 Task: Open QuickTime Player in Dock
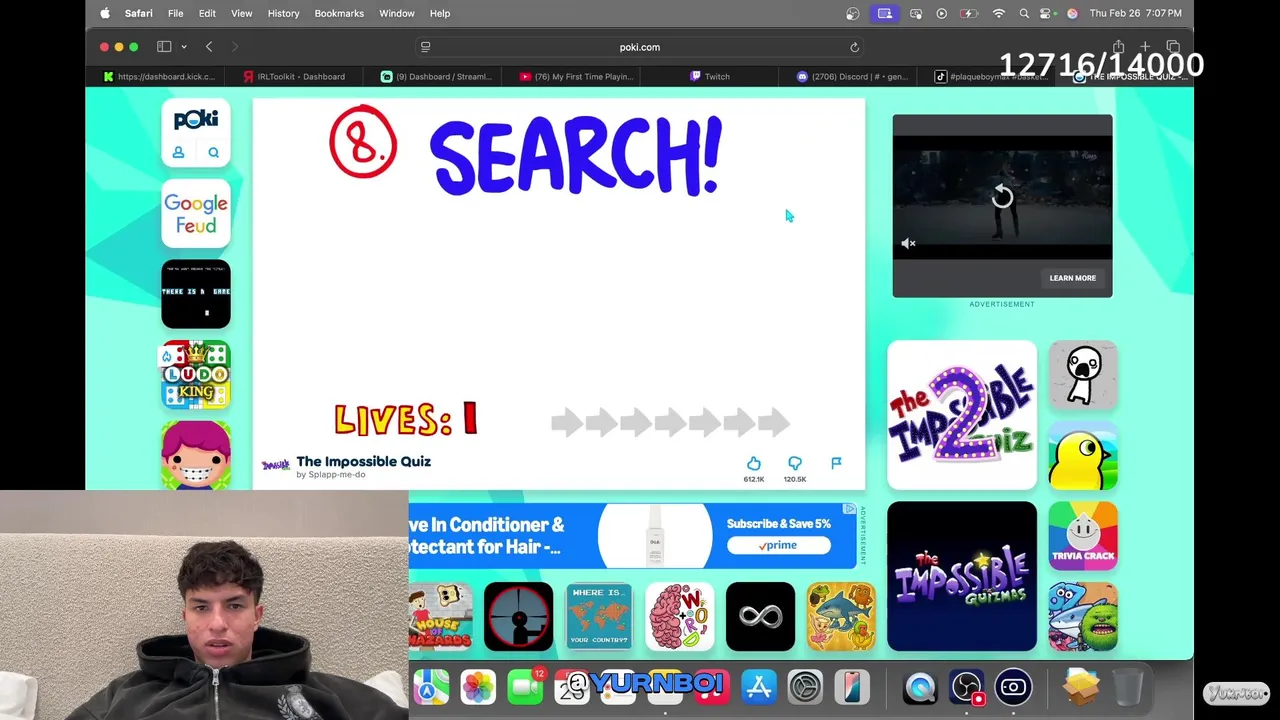(920, 687)
